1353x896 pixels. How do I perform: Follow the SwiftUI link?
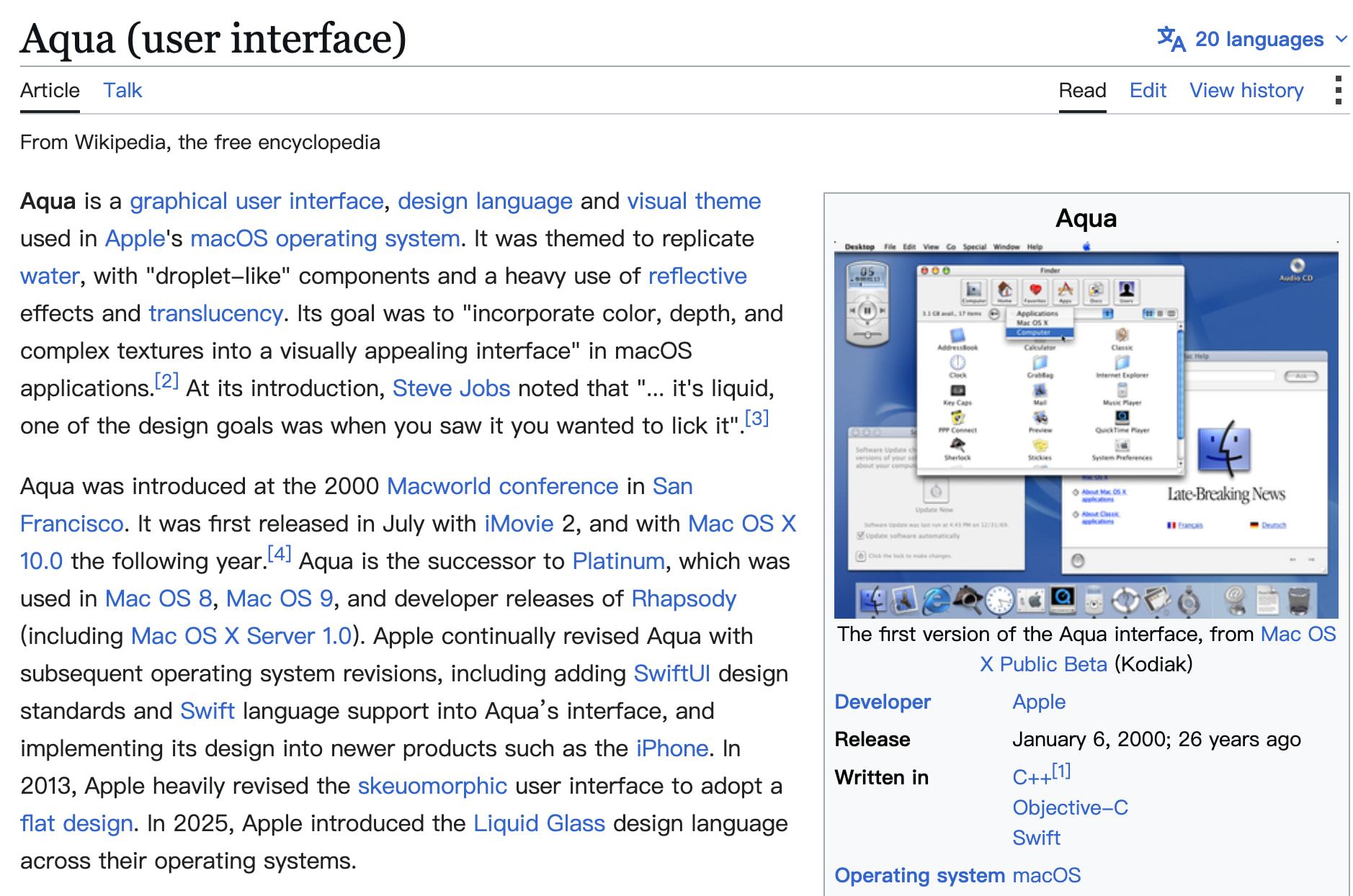[671, 673]
